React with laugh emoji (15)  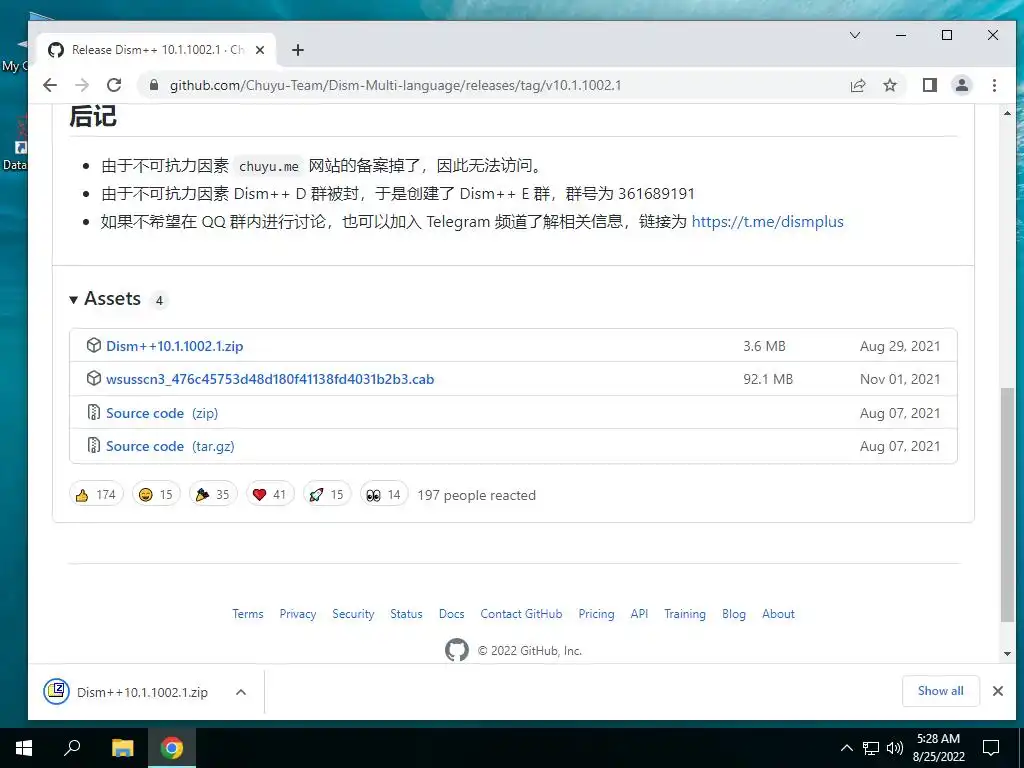pos(155,494)
